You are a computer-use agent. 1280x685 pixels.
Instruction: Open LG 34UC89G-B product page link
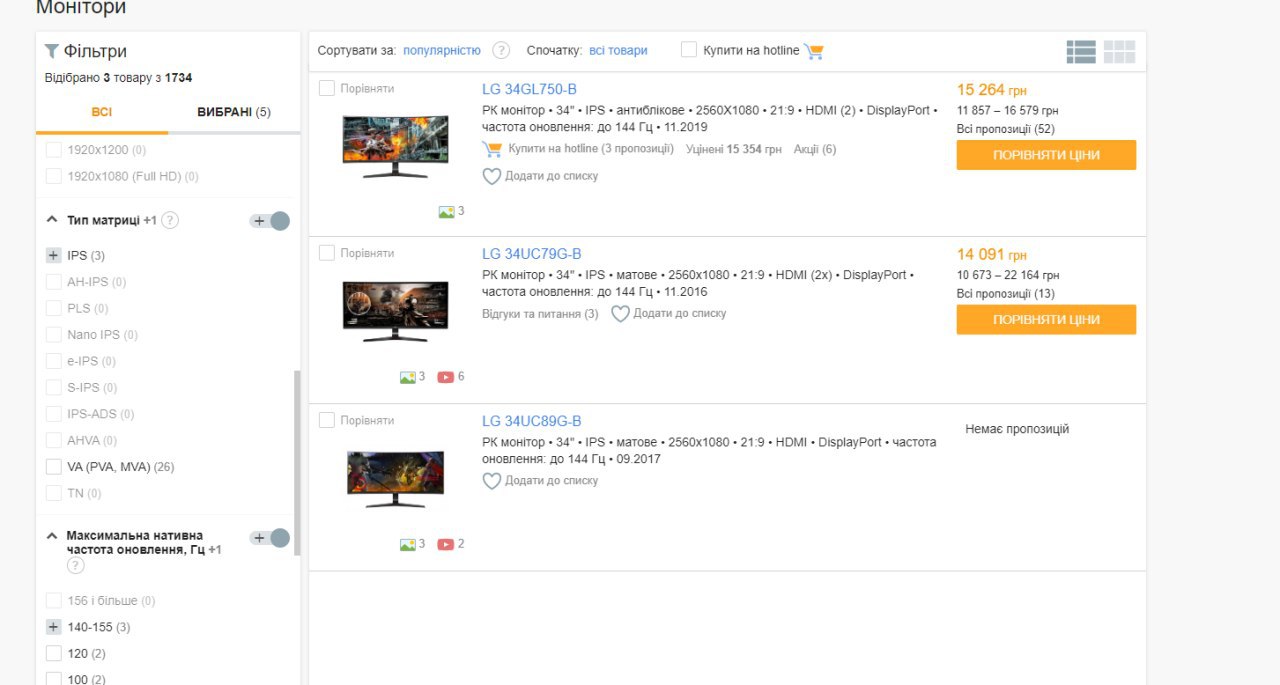point(531,421)
